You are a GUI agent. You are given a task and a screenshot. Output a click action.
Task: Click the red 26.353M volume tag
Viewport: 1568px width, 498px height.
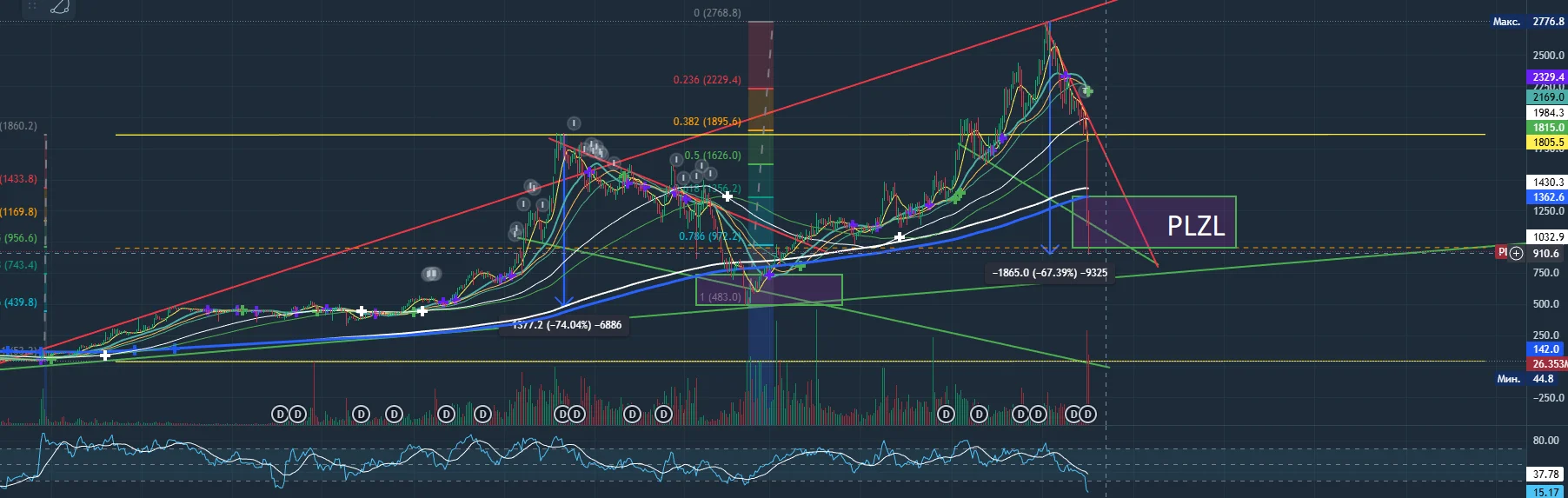[1547, 364]
